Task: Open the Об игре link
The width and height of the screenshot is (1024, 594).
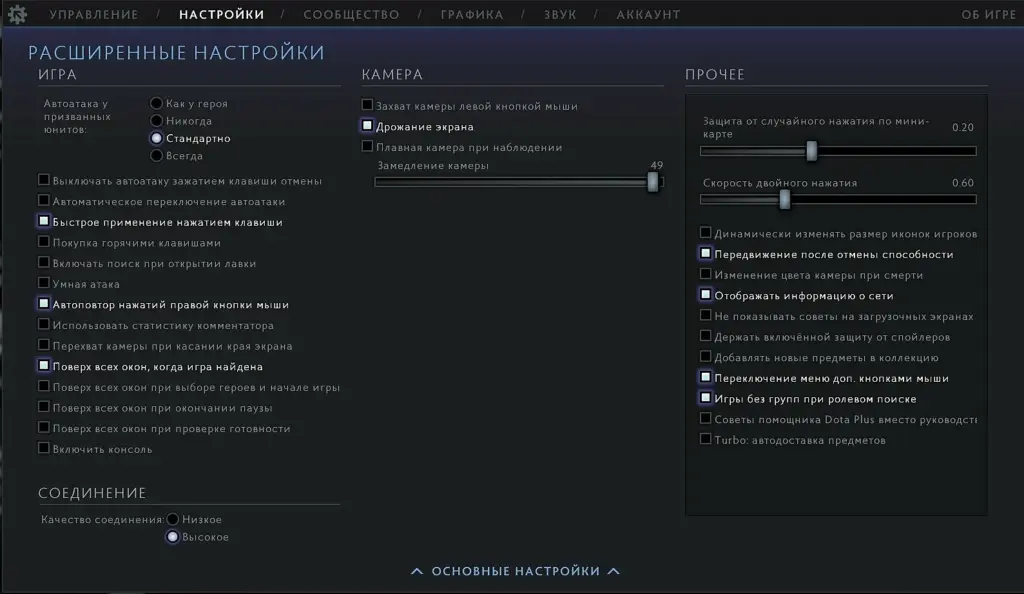Action: coord(988,14)
